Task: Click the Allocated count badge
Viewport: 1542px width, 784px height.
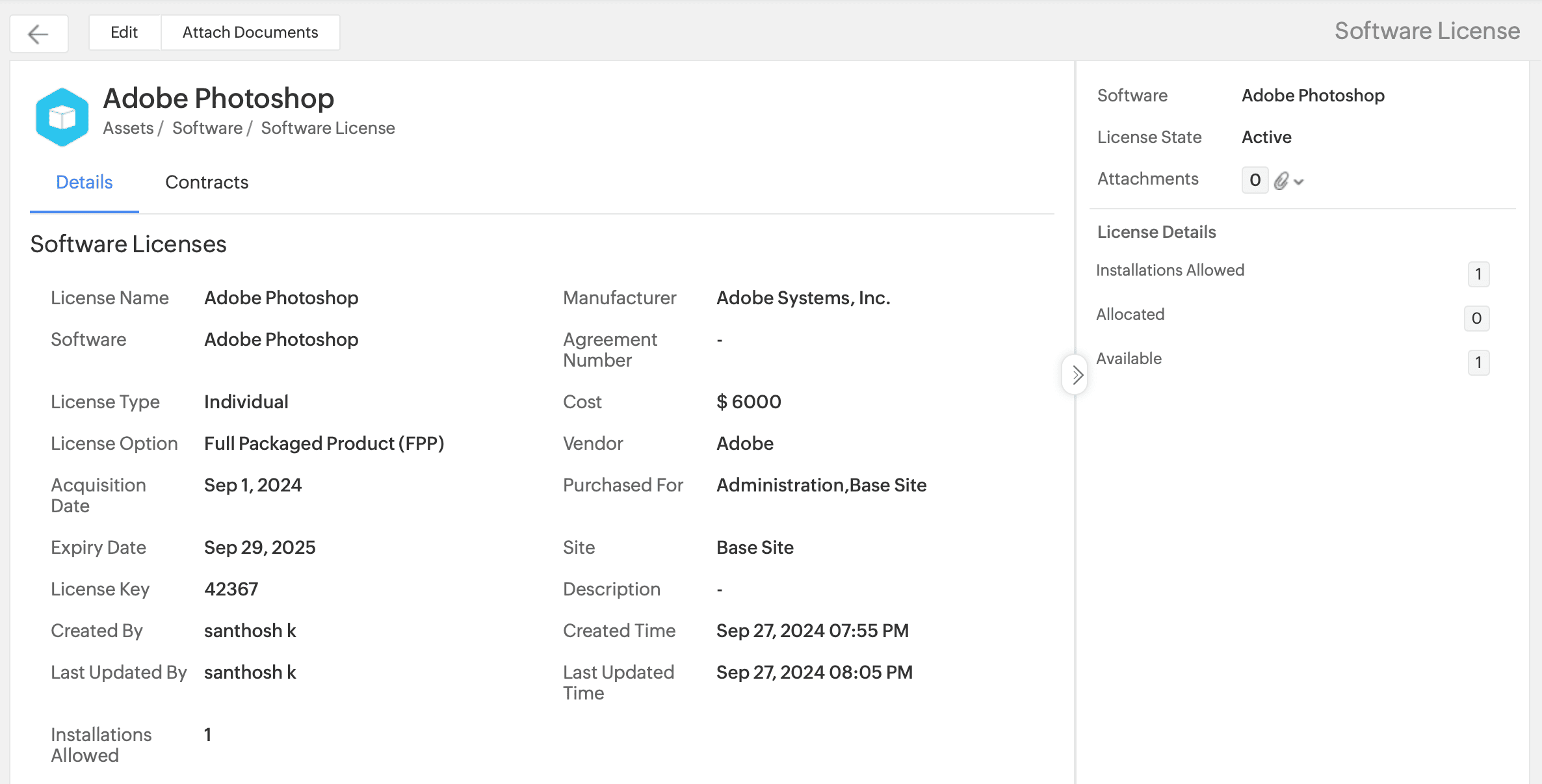Action: pyautogui.click(x=1476, y=319)
